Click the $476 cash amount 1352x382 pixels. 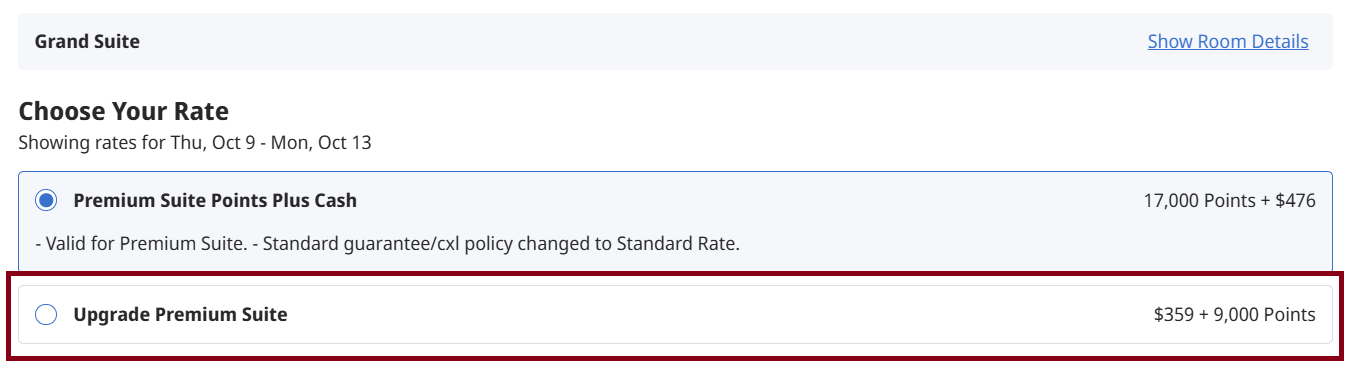click(1296, 201)
